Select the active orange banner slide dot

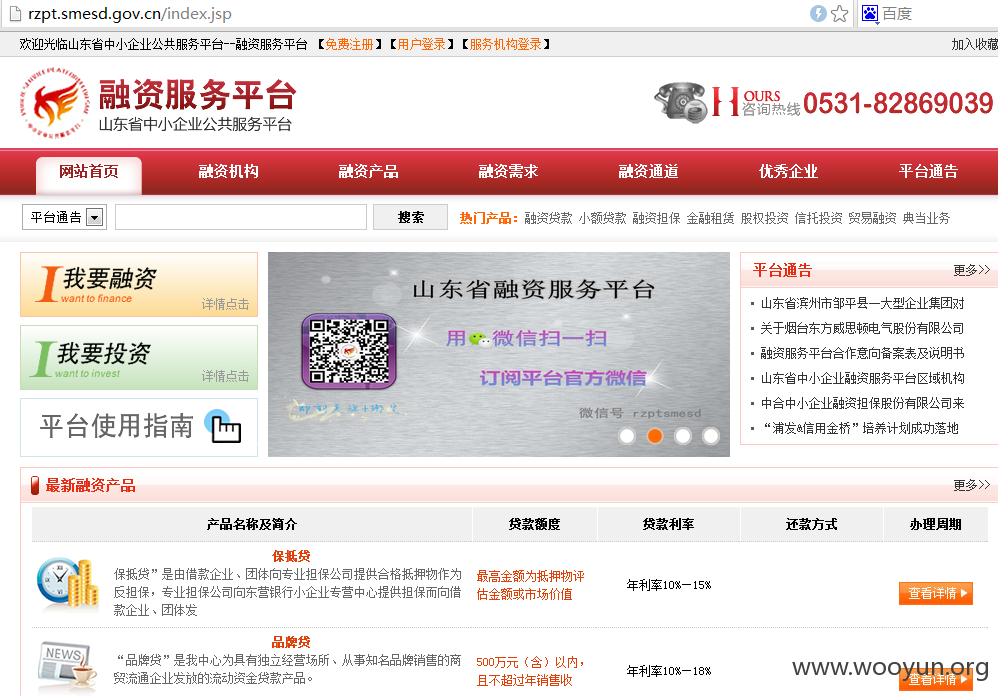coord(655,436)
